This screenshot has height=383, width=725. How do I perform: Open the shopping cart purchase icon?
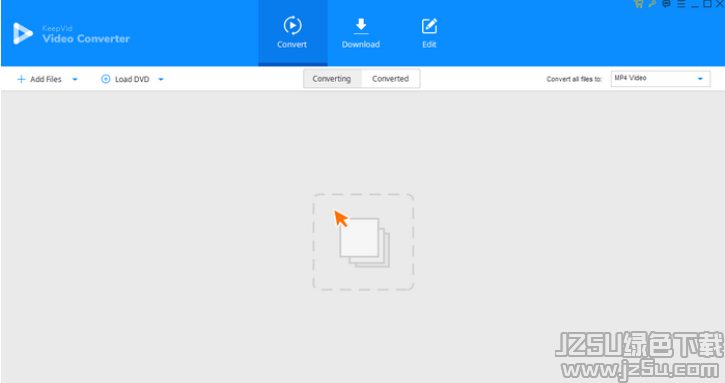click(639, 4)
